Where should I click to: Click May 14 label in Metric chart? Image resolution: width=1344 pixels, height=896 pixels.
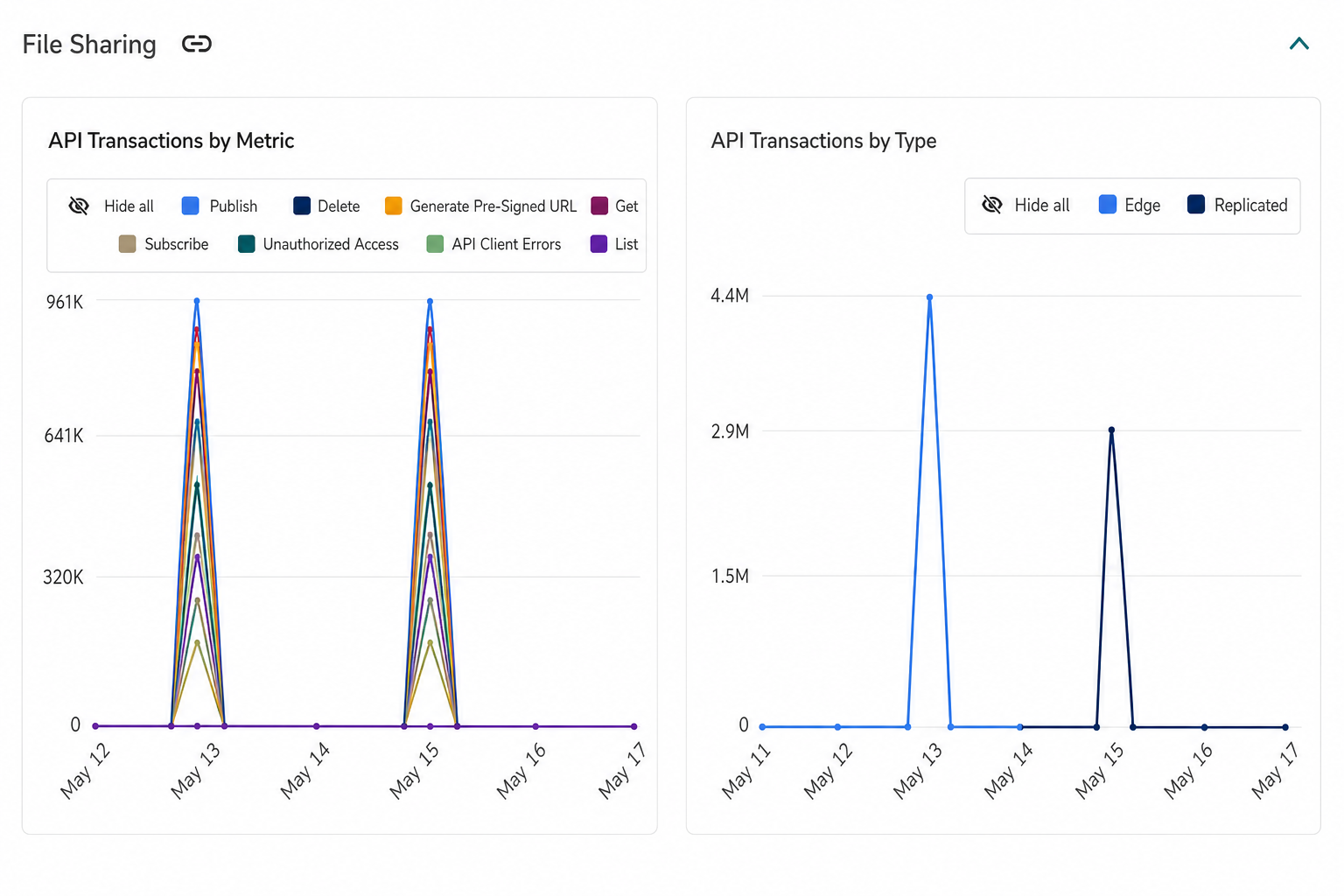(x=304, y=770)
